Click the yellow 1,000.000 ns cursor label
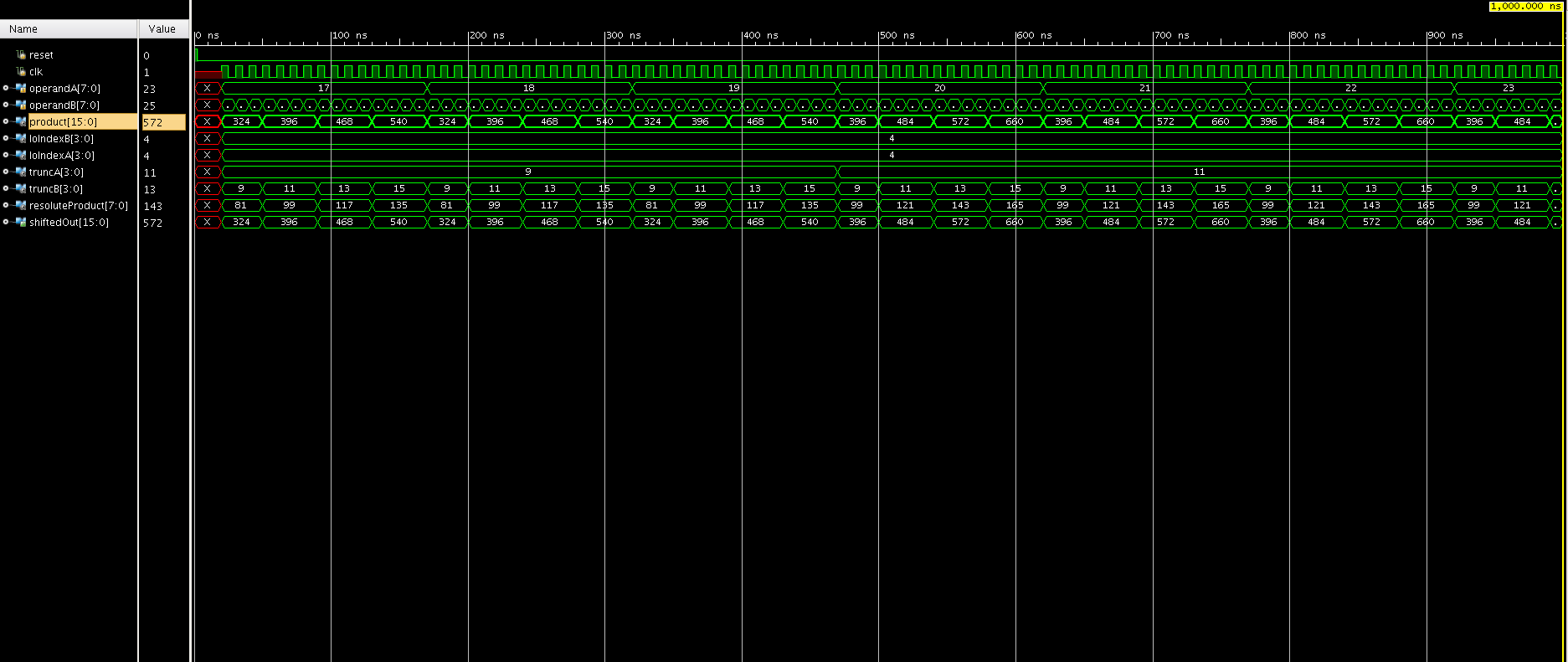The image size is (1568, 662). click(1525, 6)
